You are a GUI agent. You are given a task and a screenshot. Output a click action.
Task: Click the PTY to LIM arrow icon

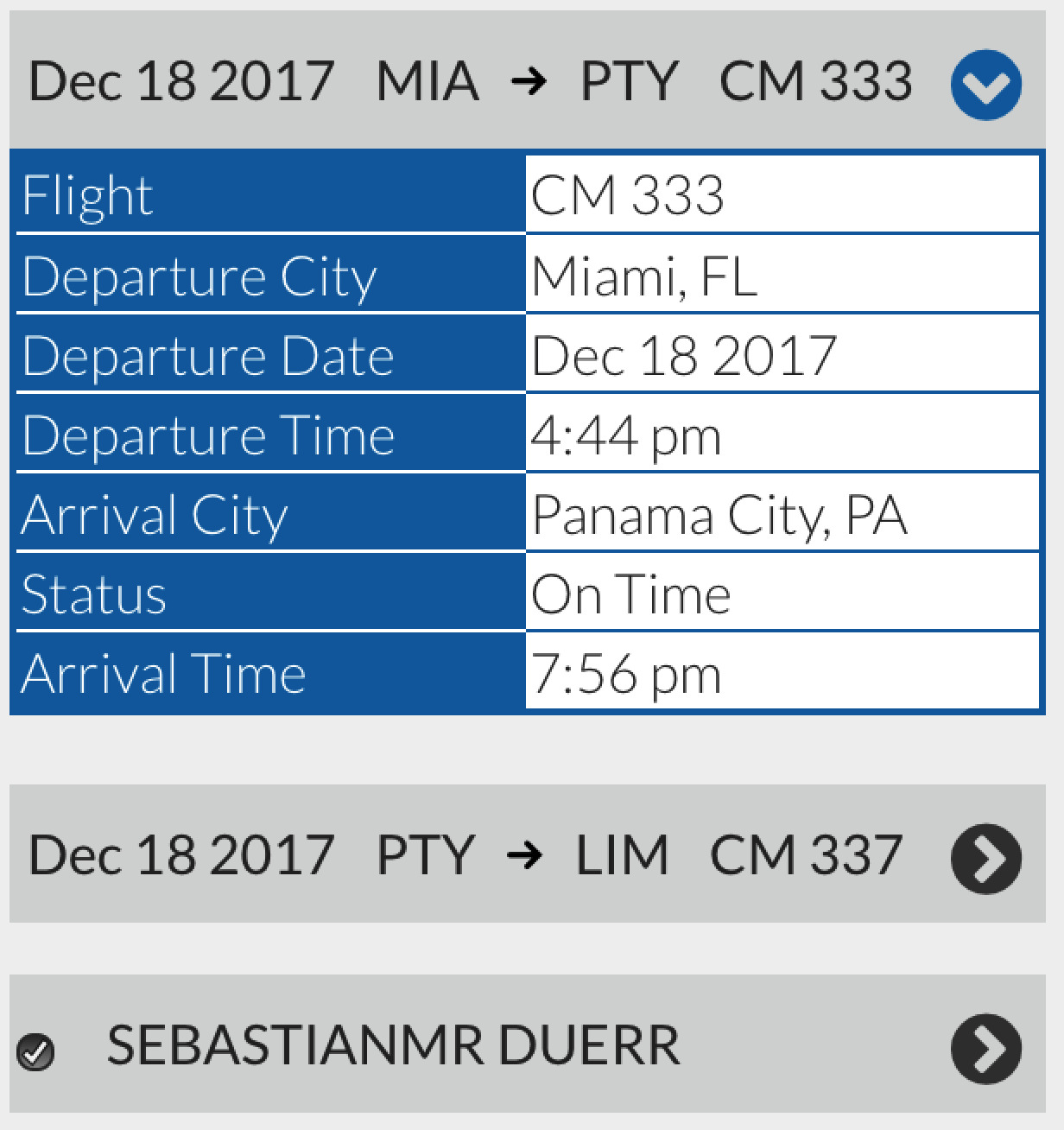click(525, 856)
